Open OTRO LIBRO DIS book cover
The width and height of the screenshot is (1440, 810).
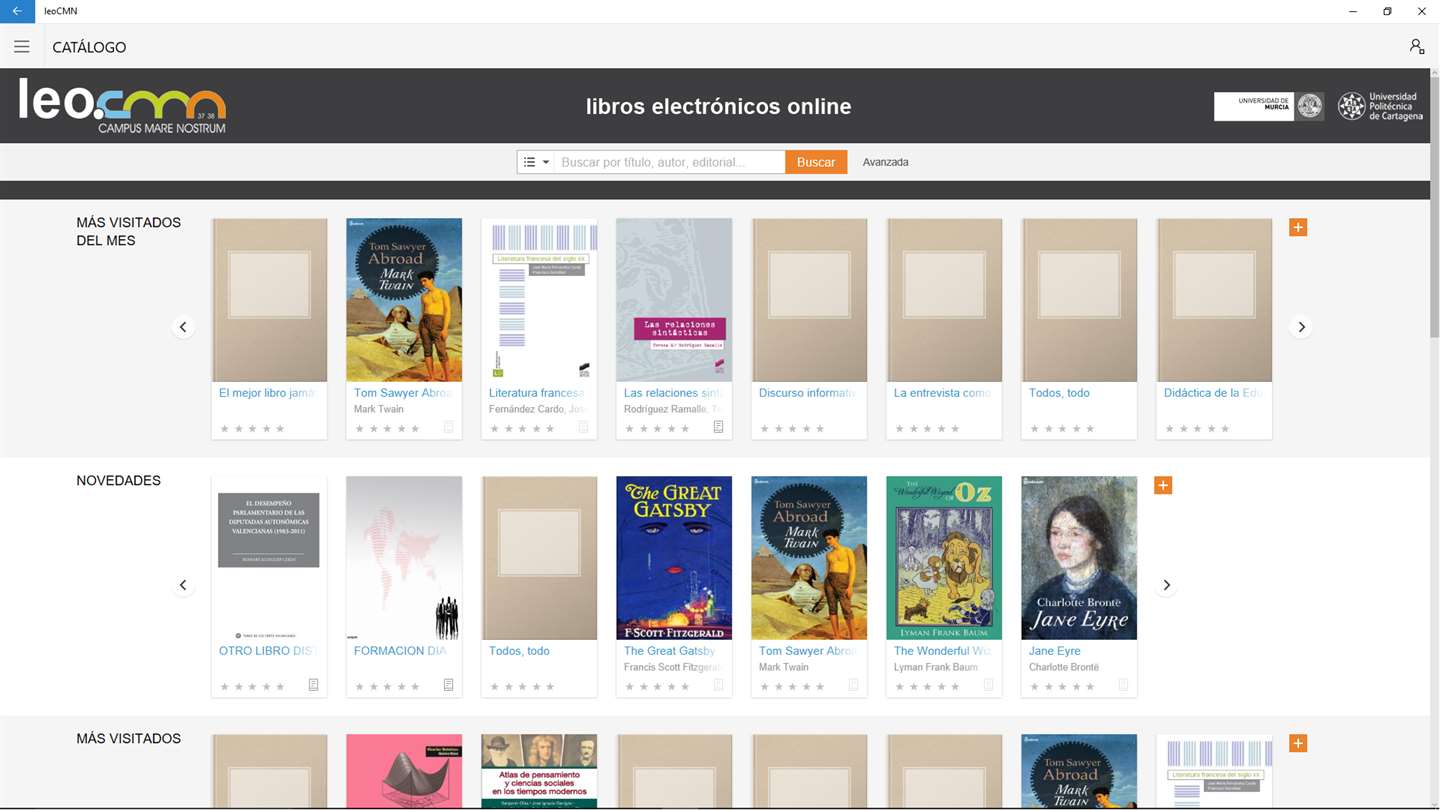click(269, 558)
